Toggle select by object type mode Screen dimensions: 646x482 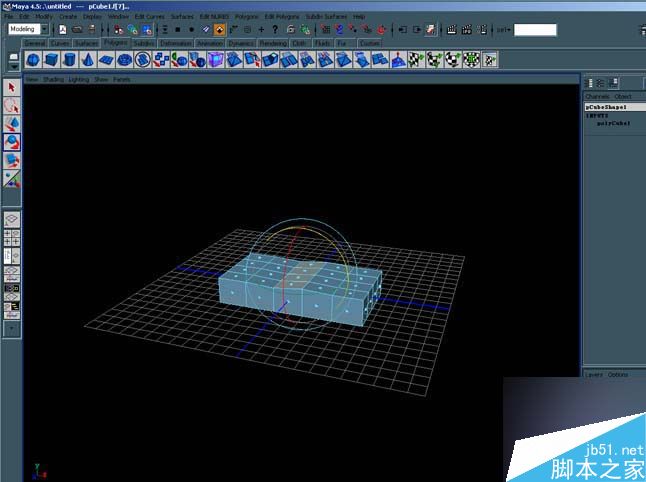133,29
